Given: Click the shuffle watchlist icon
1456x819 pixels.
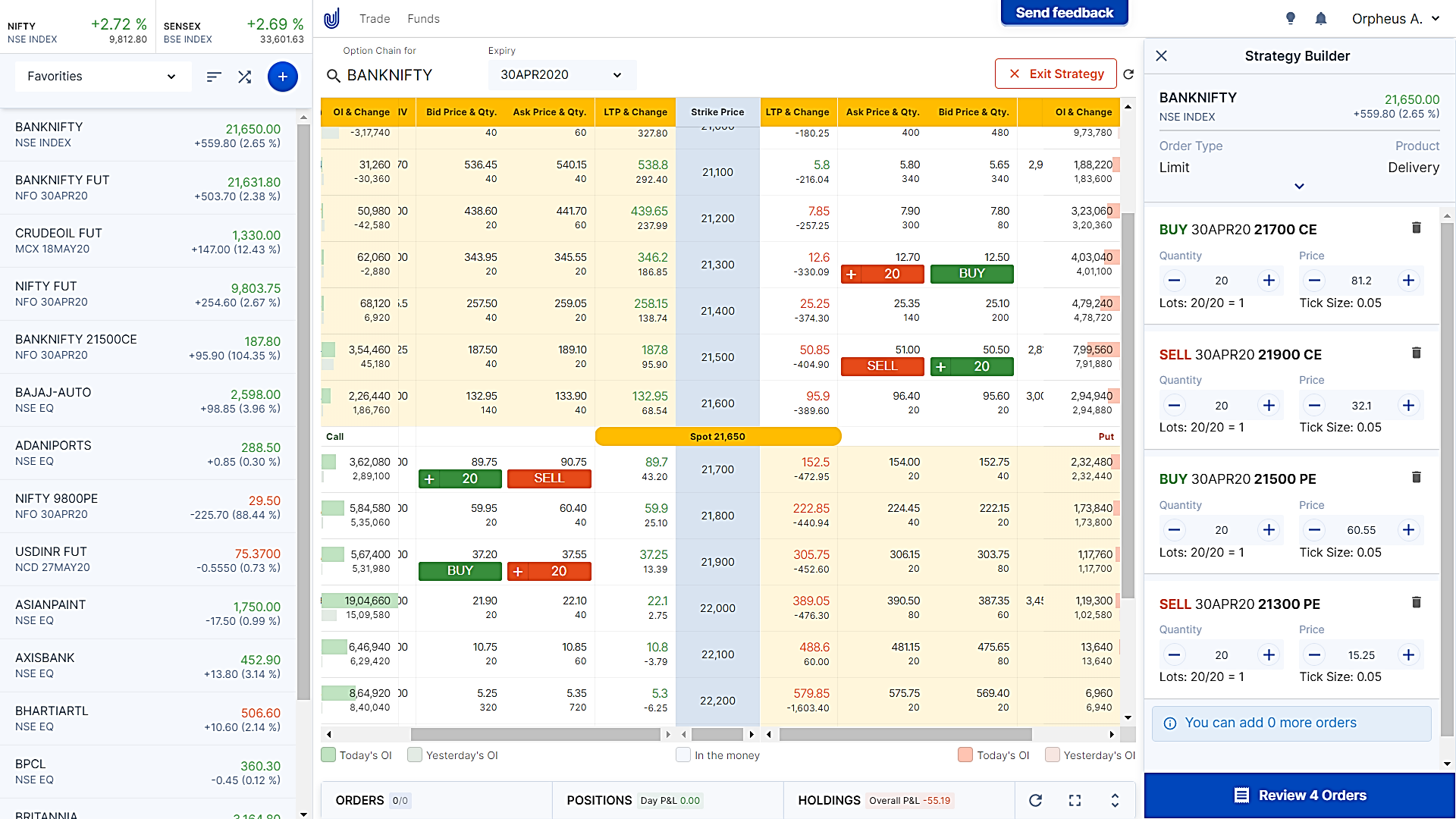Looking at the screenshot, I should [x=244, y=77].
